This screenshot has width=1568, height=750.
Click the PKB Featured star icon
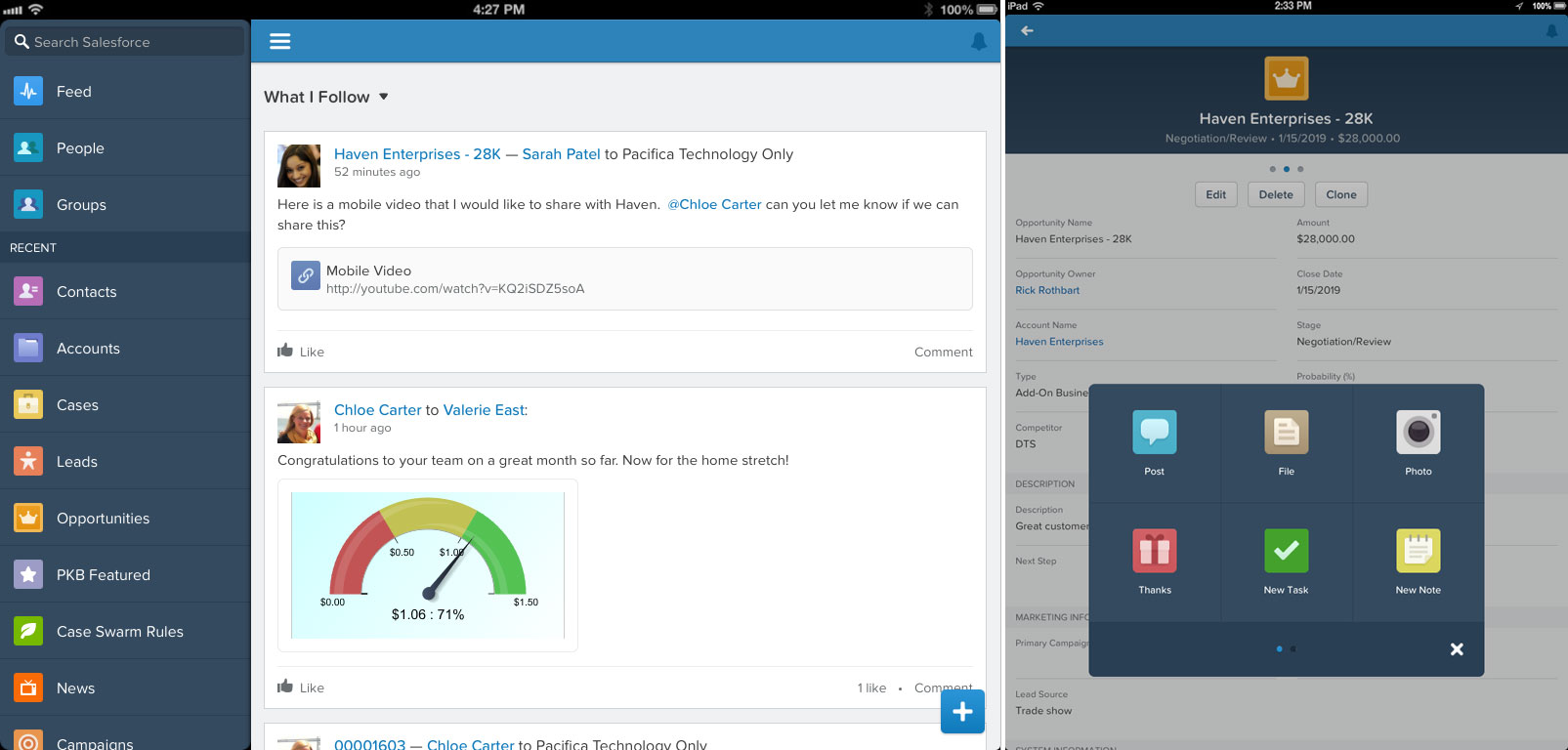(x=28, y=575)
